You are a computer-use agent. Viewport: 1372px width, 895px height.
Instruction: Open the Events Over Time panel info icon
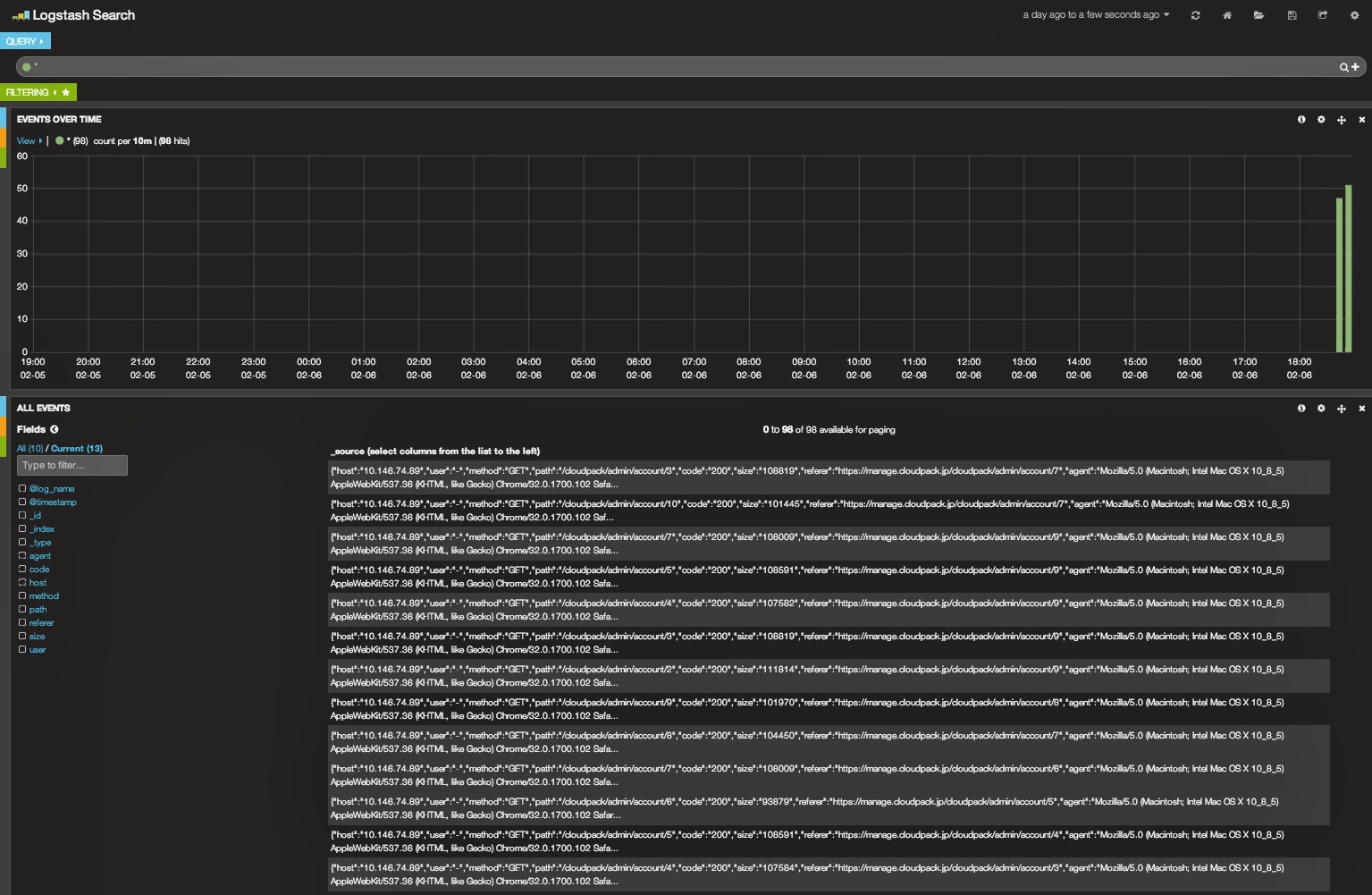[x=1301, y=119]
